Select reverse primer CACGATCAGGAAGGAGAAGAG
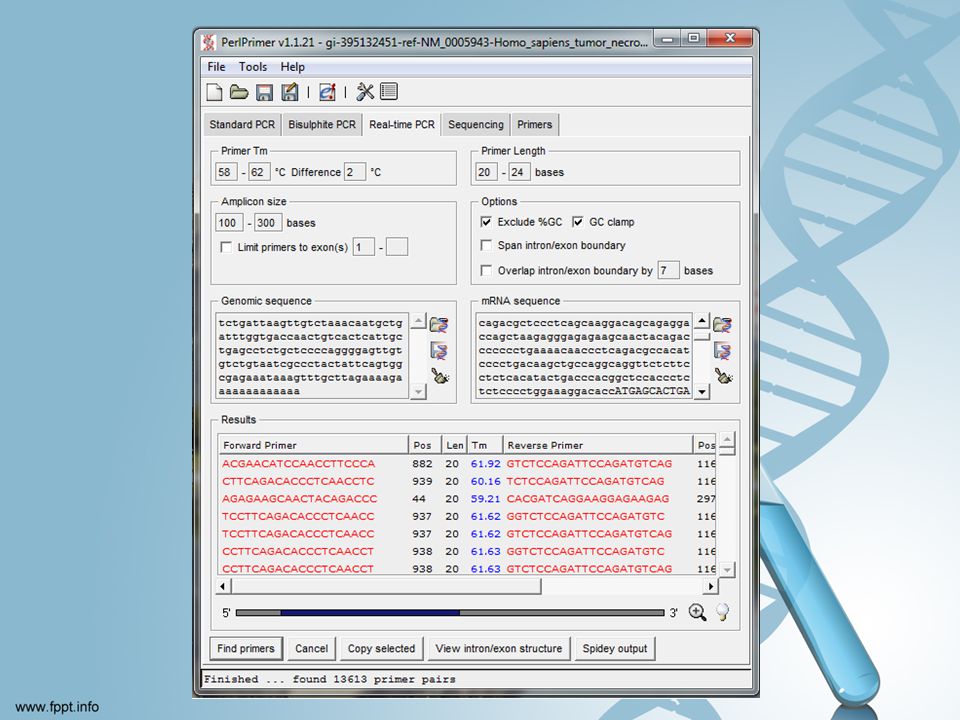 (x=588, y=498)
